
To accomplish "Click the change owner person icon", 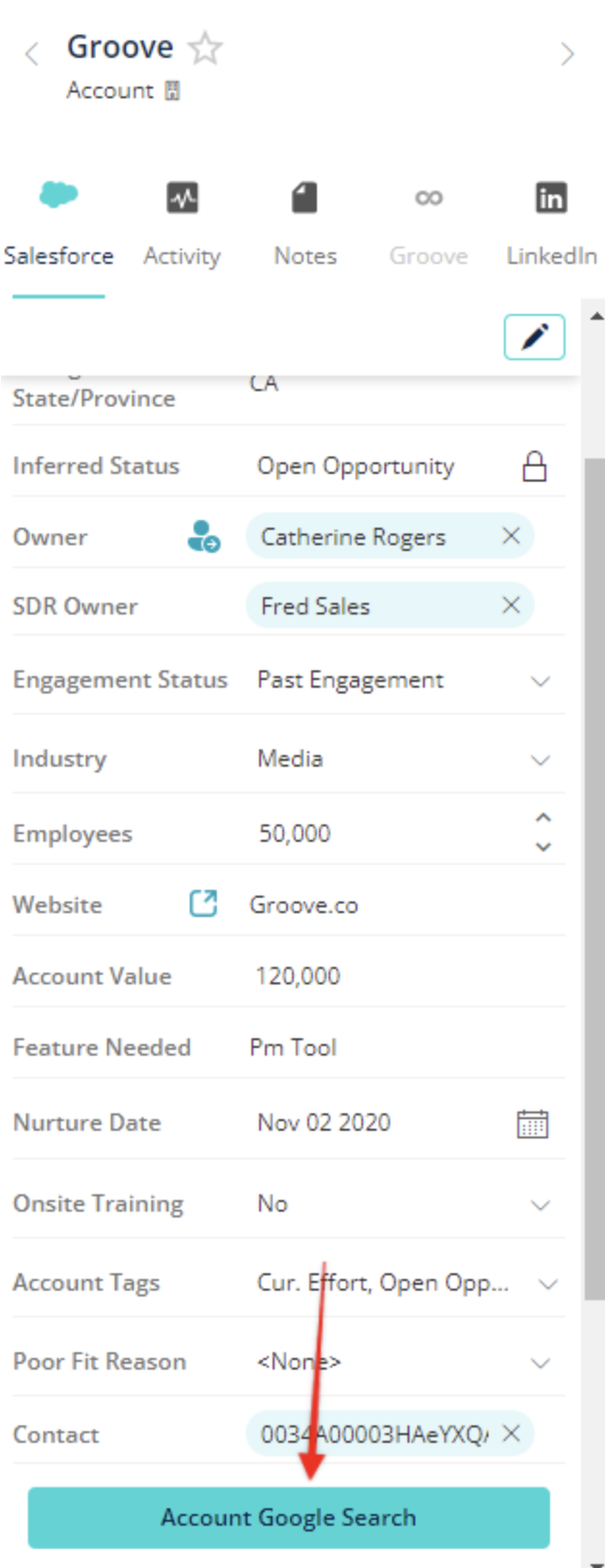I will tap(203, 536).
